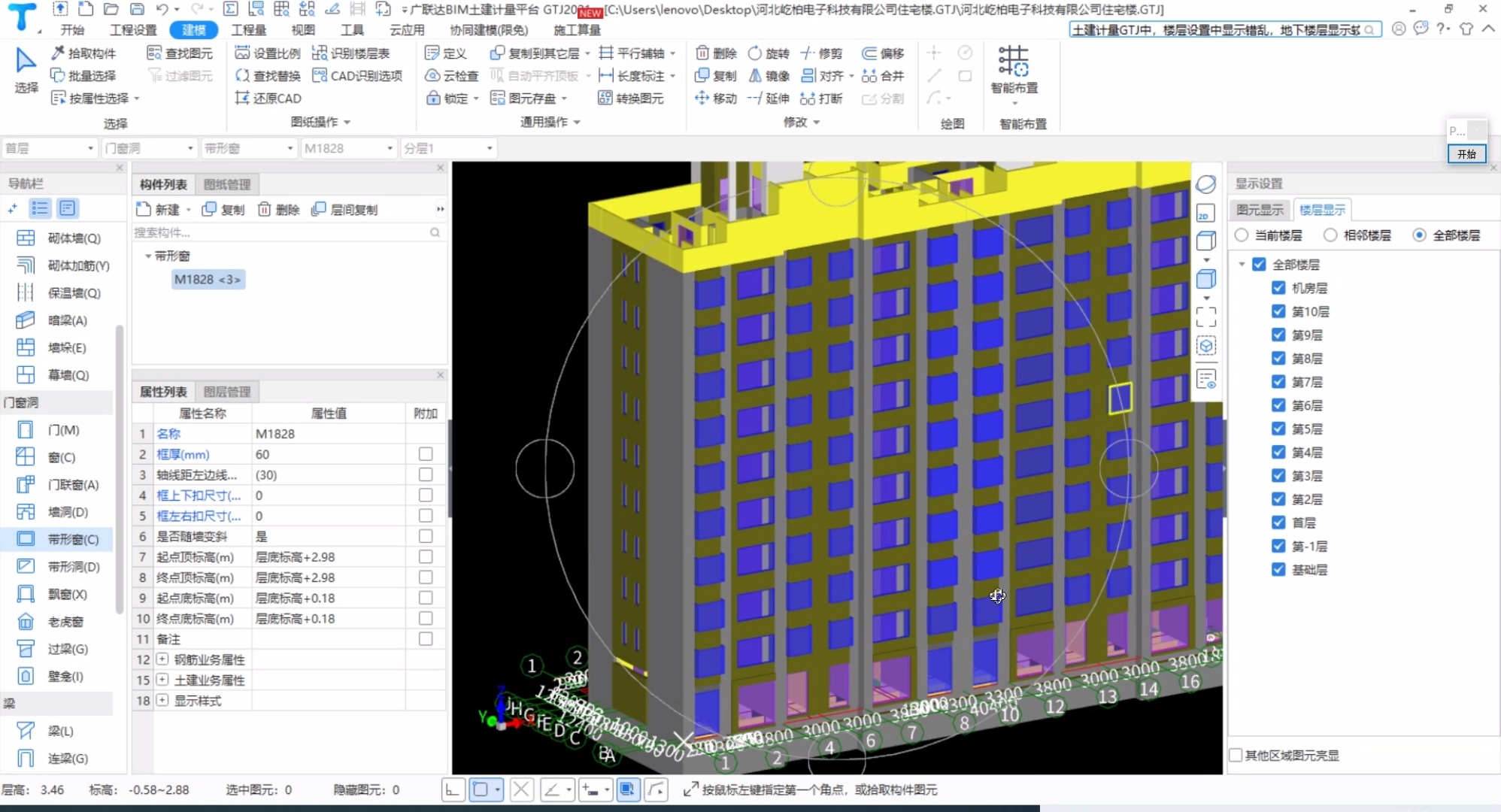The width and height of the screenshot is (1501, 812).
Task: Open the 首层 floor dropdown
Action: [x=50, y=148]
